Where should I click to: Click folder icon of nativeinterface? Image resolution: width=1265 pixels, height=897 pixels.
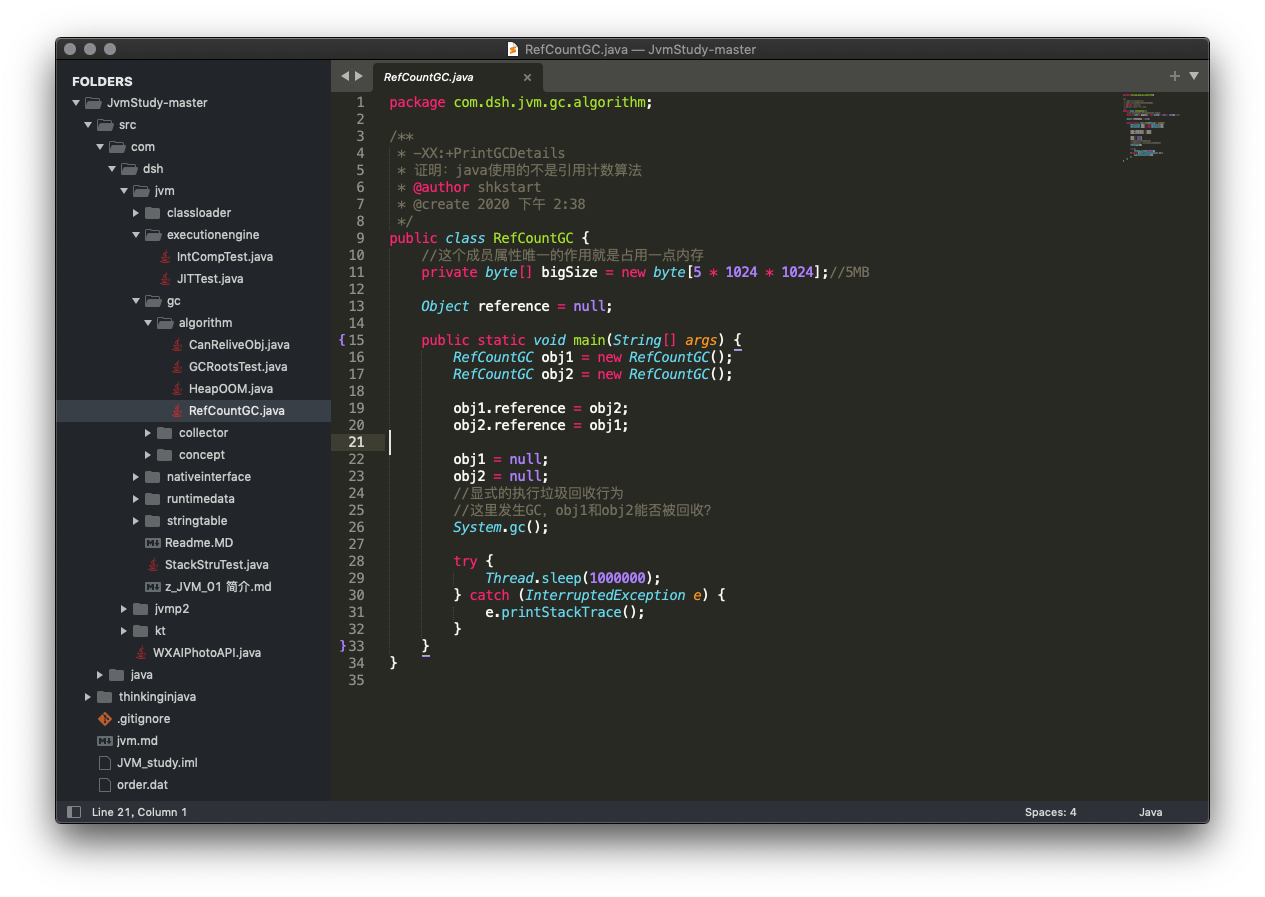point(152,477)
